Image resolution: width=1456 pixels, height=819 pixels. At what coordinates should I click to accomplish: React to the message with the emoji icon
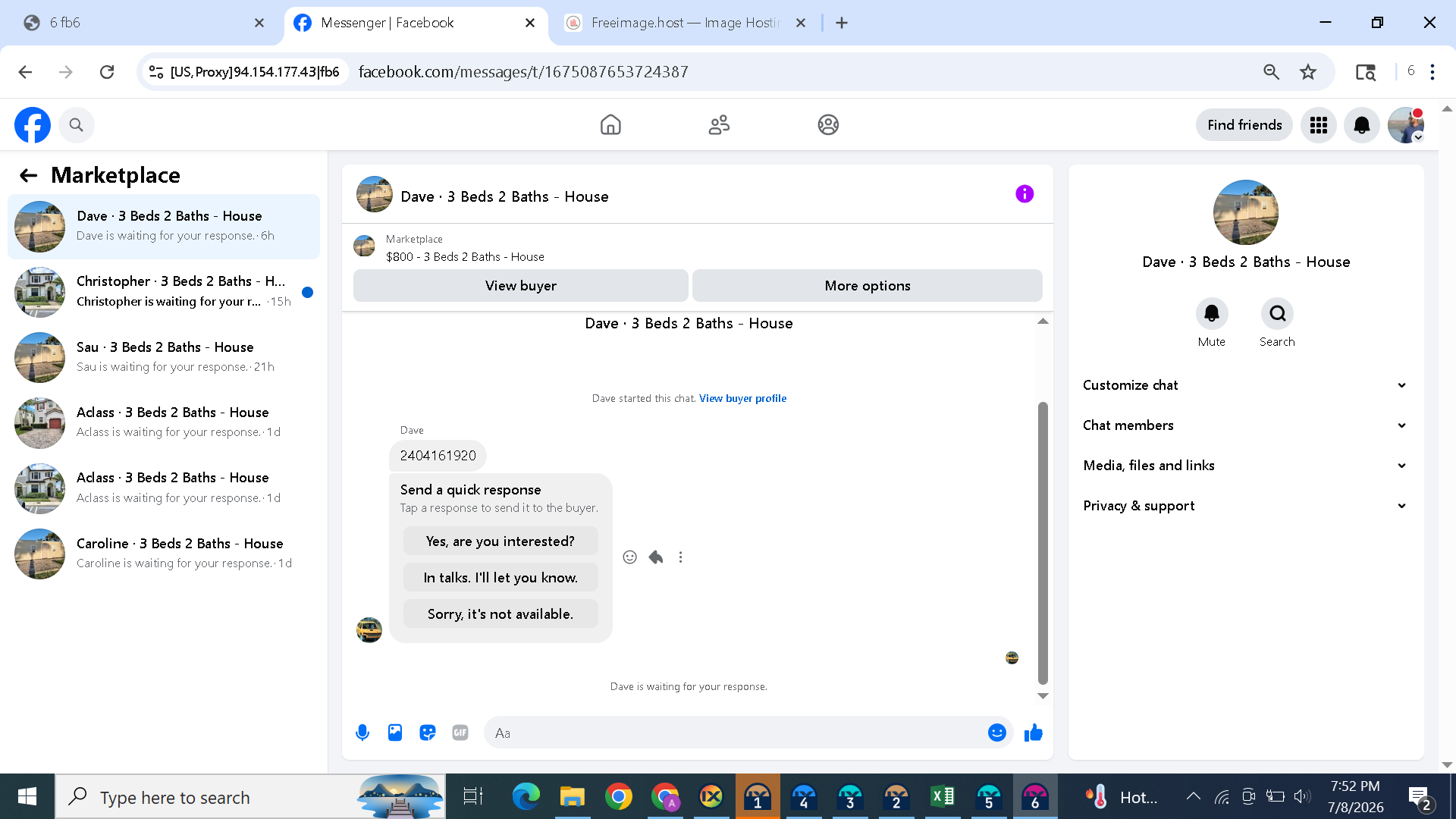tap(629, 557)
